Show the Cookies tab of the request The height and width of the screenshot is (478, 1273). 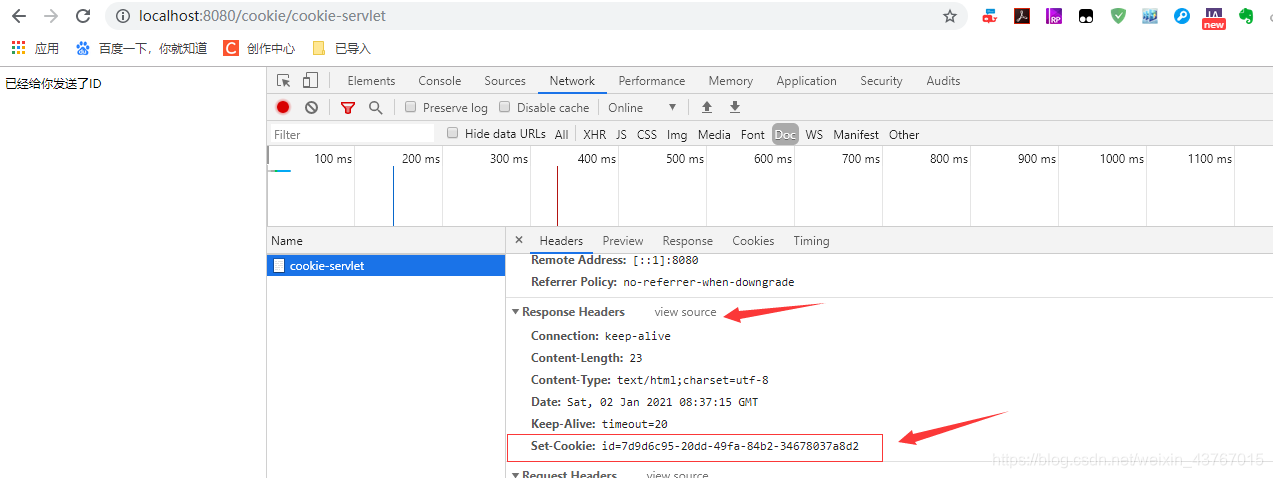tap(753, 241)
